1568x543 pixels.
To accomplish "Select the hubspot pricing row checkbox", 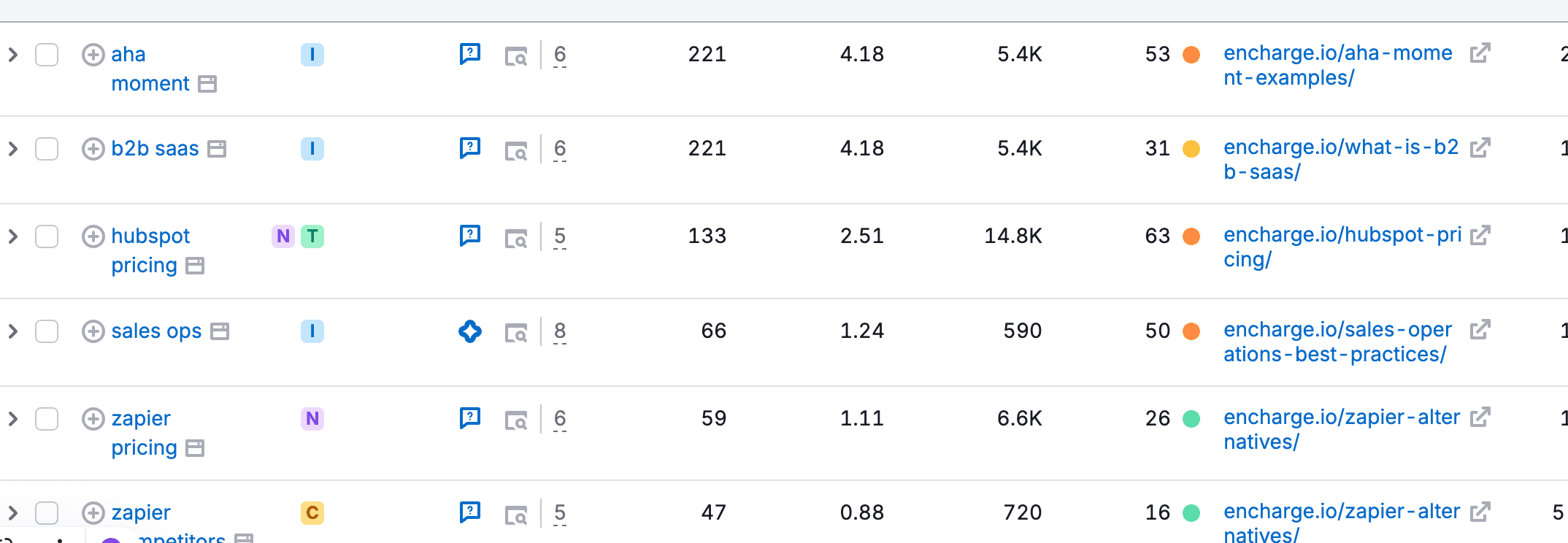I will (x=47, y=236).
